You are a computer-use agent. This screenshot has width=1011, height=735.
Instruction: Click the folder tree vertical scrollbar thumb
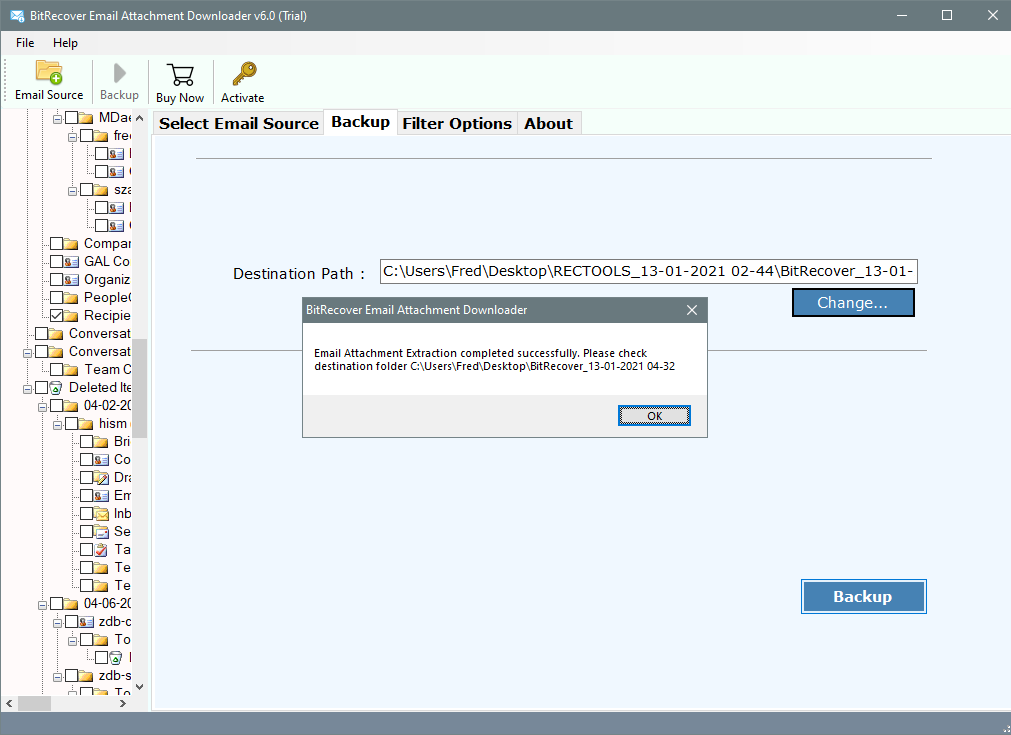pos(140,388)
